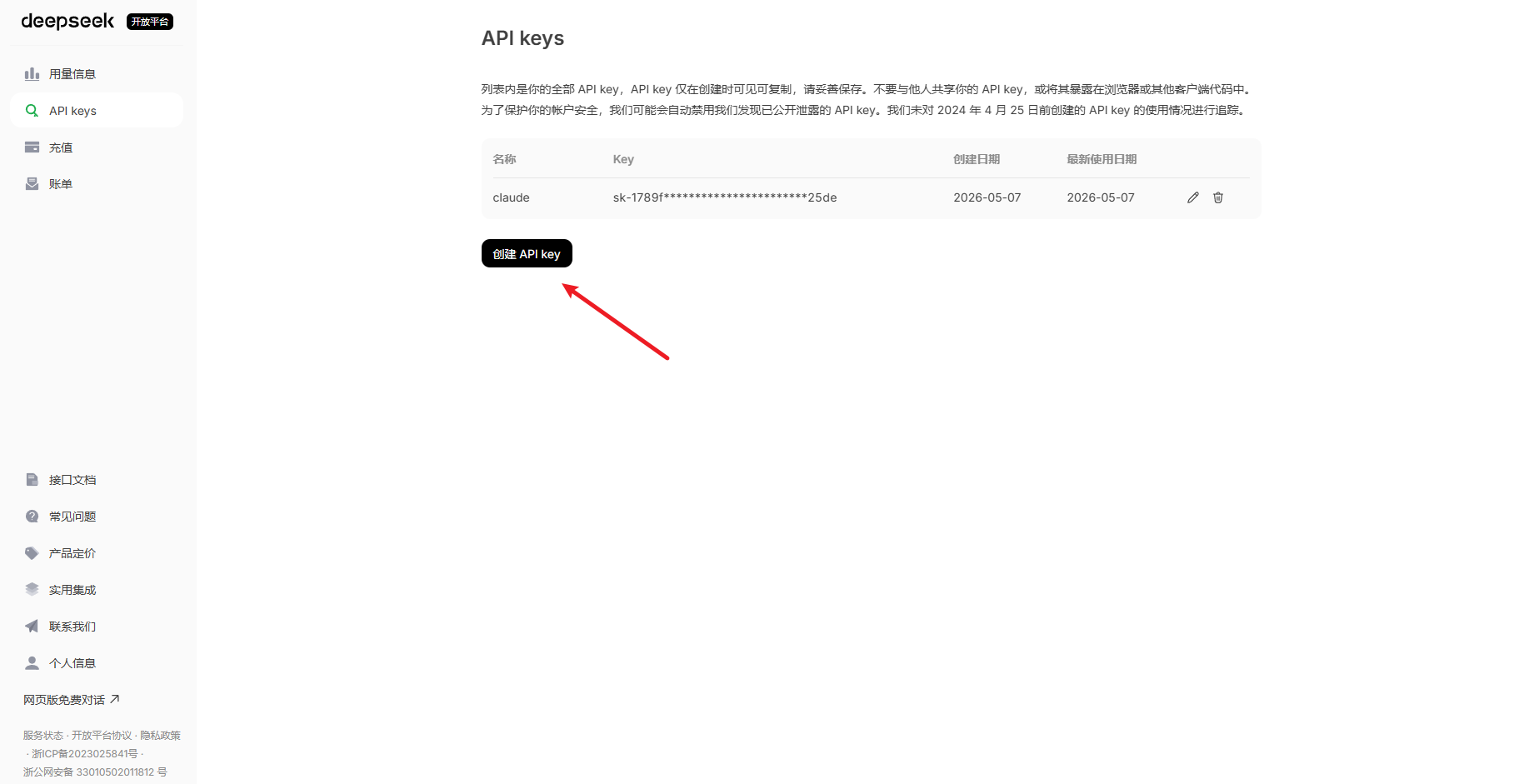Viewport: 1524px width, 784px height.
Task: Click the API keys page heading
Action: (522, 38)
